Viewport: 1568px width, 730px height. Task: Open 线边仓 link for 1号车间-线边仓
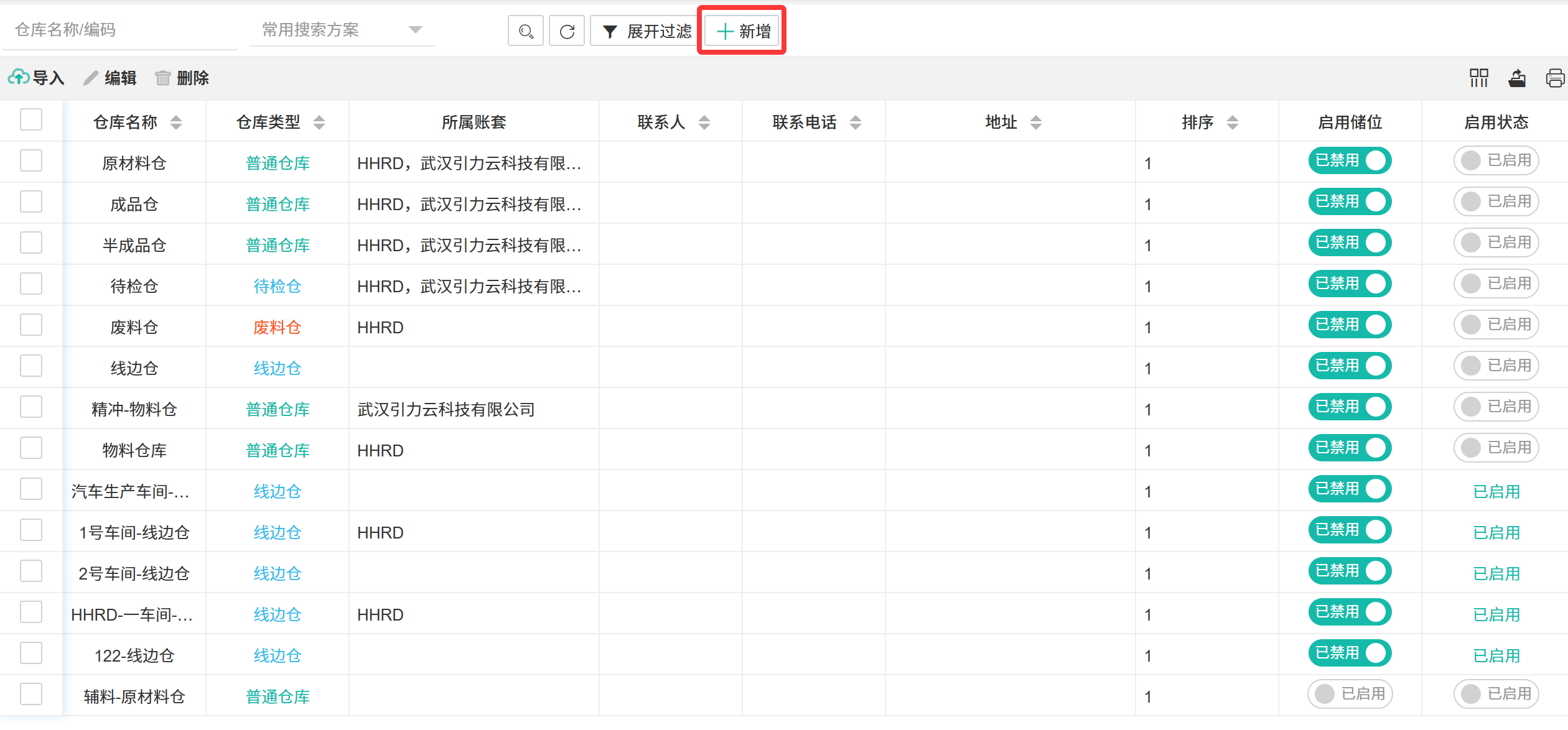pyautogui.click(x=278, y=532)
